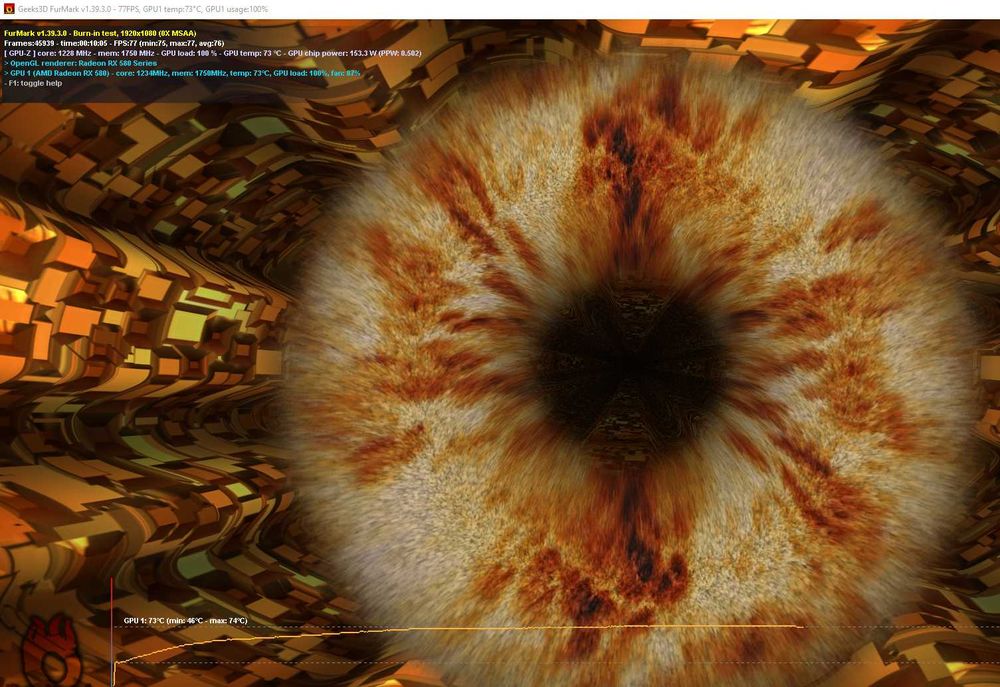Click the 'OpenGL renderer: Radeon RX 580 Series' line

click(x=80, y=63)
